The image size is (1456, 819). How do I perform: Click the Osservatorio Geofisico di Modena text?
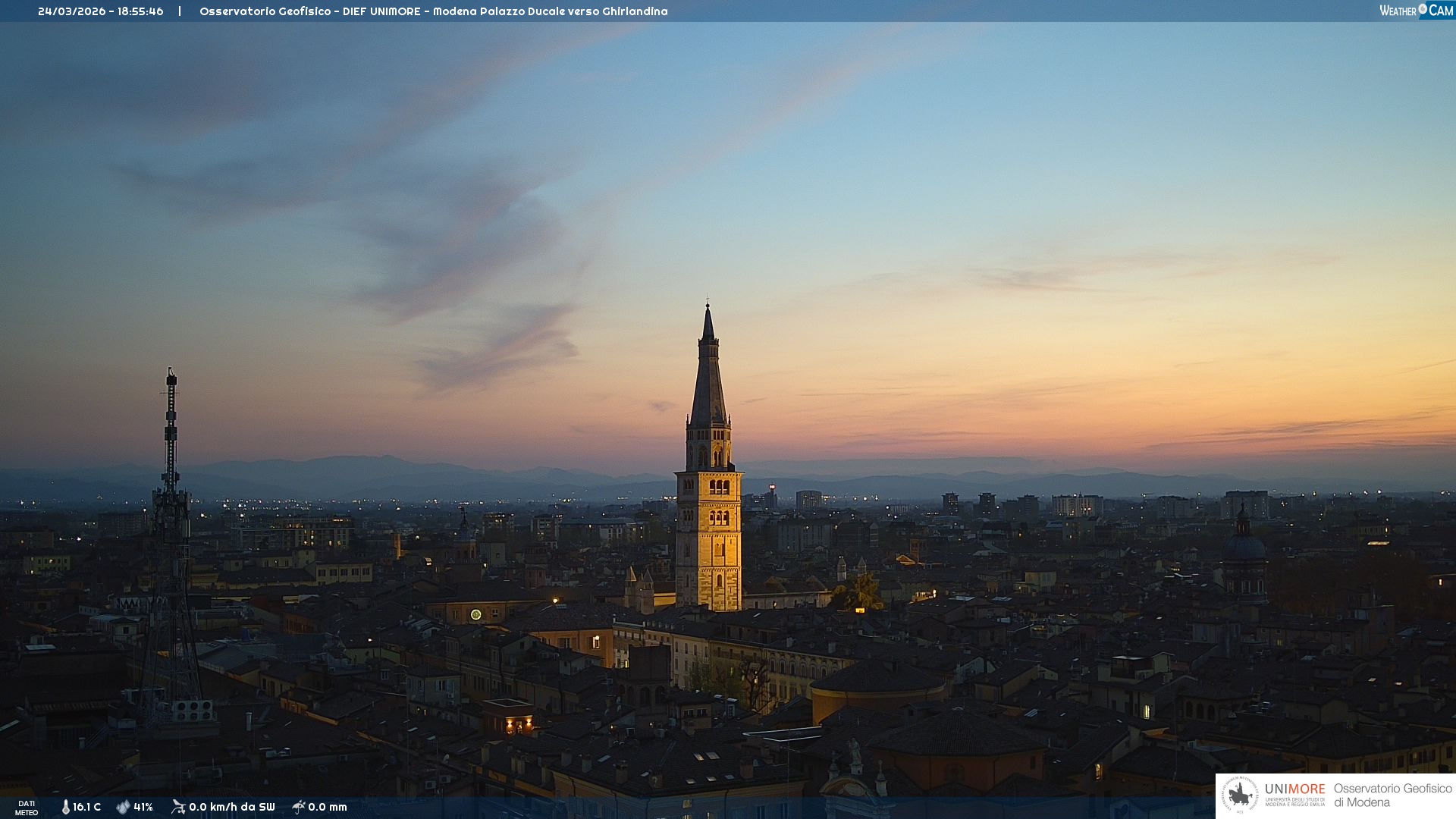tap(1392, 795)
